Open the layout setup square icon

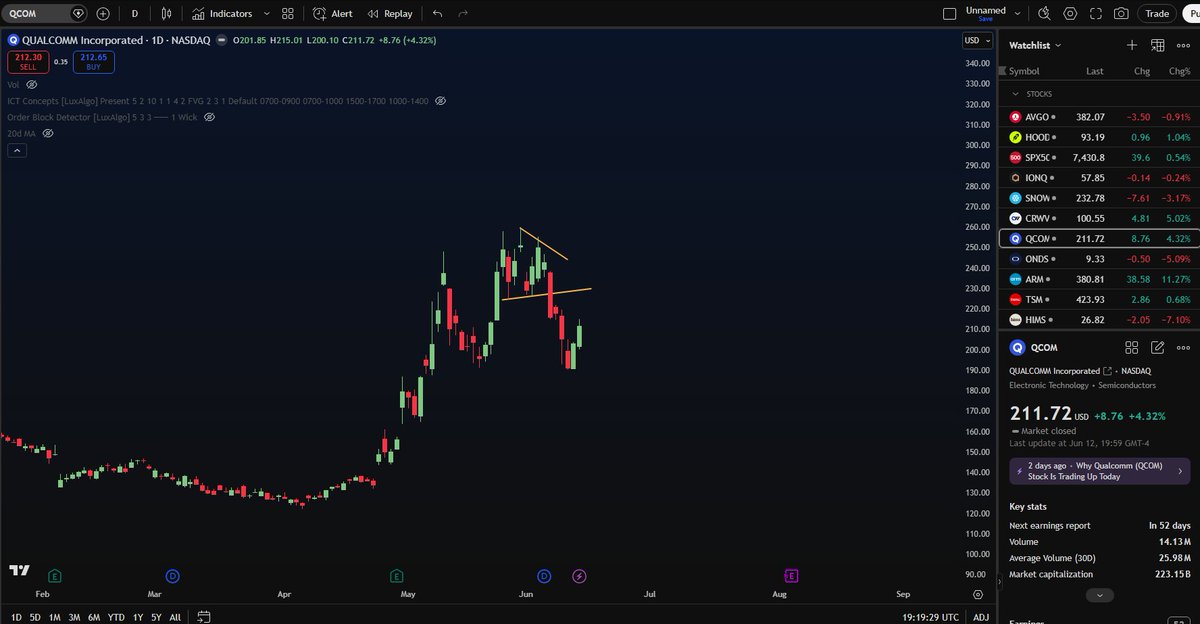[x=950, y=14]
